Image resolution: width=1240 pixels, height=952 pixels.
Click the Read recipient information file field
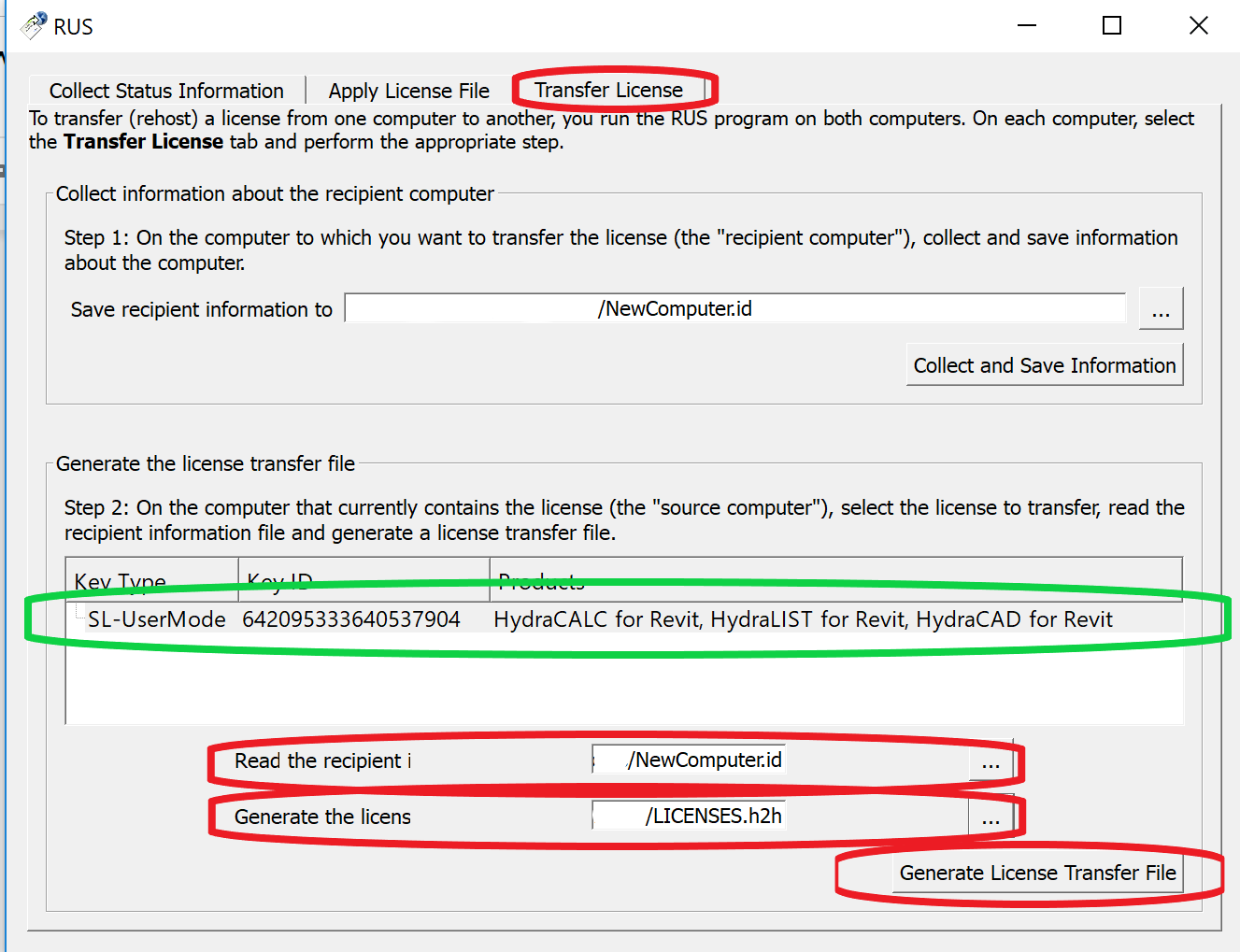click(689, 760)
